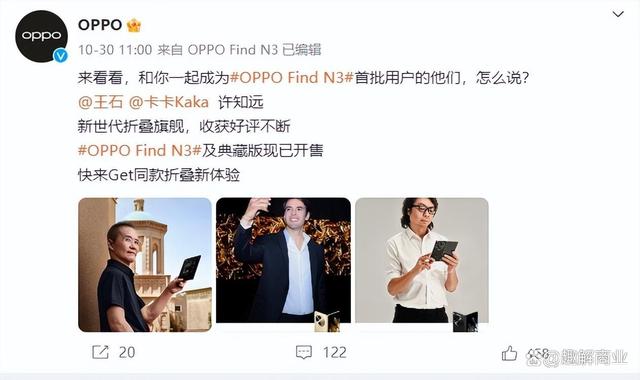Click the comment bubble icon
The width and height of the screenshot is (640, 380).
[304, 352]
